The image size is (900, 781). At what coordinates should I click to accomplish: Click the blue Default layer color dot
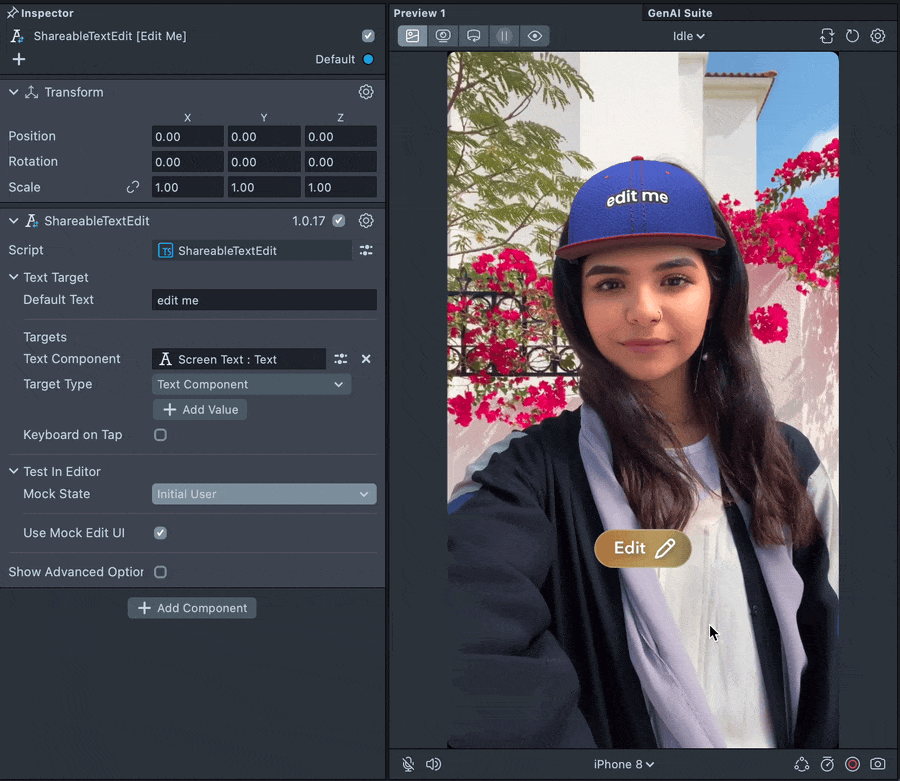pos(368,59)
